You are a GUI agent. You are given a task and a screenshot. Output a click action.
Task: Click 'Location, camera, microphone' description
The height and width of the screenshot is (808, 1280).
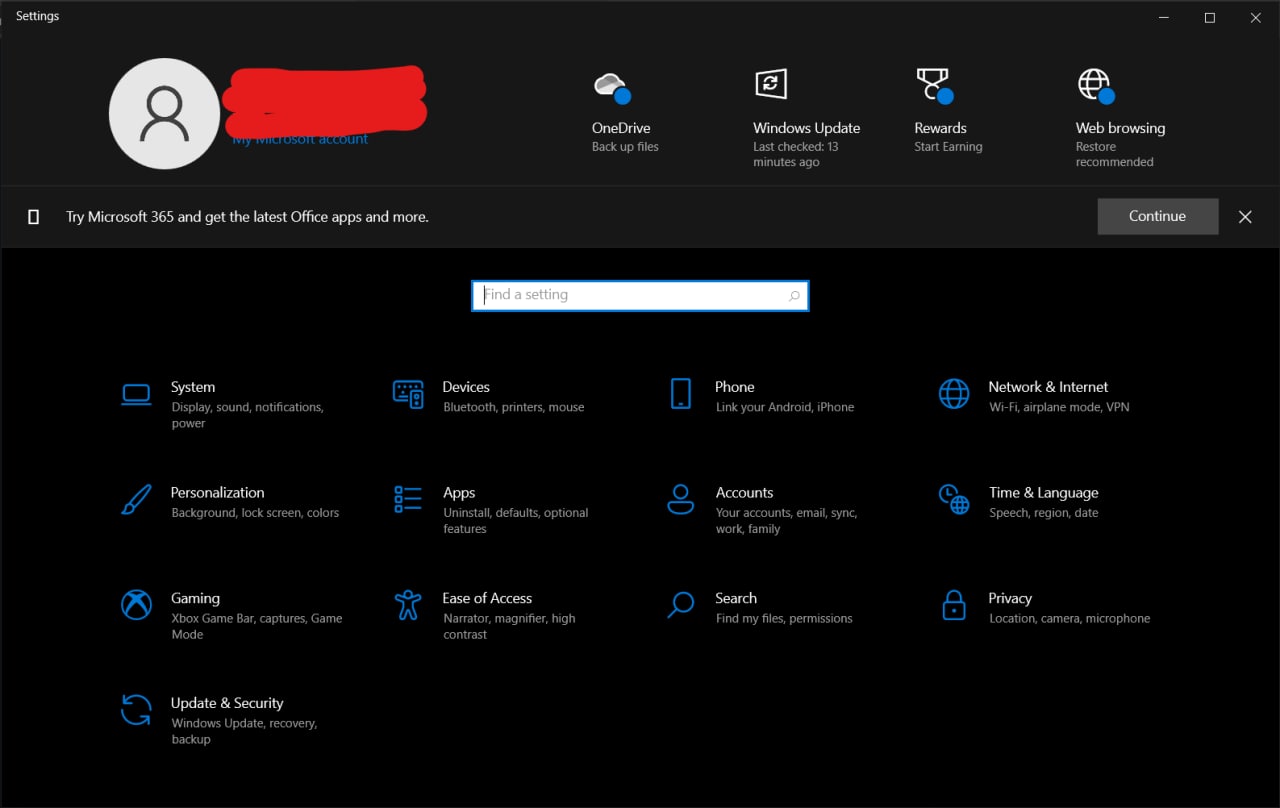1070,619
